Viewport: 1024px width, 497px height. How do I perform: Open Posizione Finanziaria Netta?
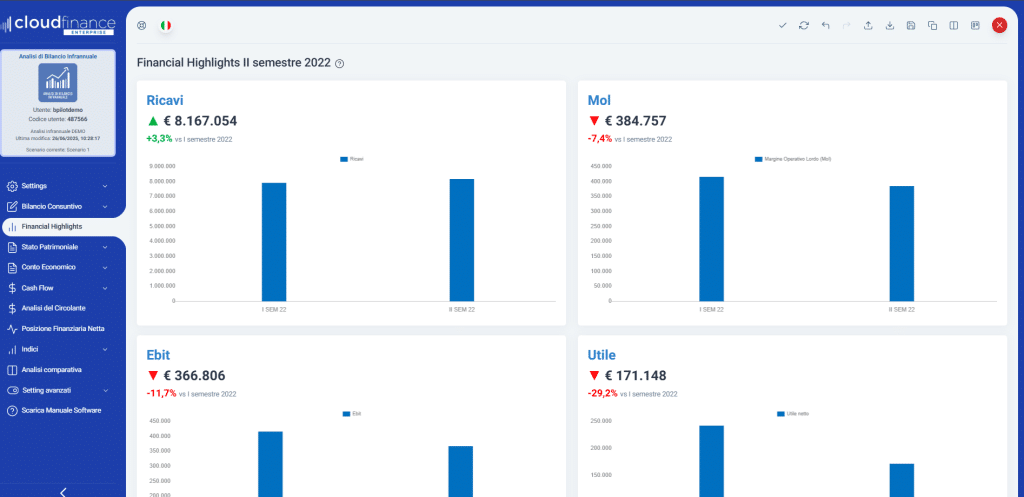coord(63,329)
